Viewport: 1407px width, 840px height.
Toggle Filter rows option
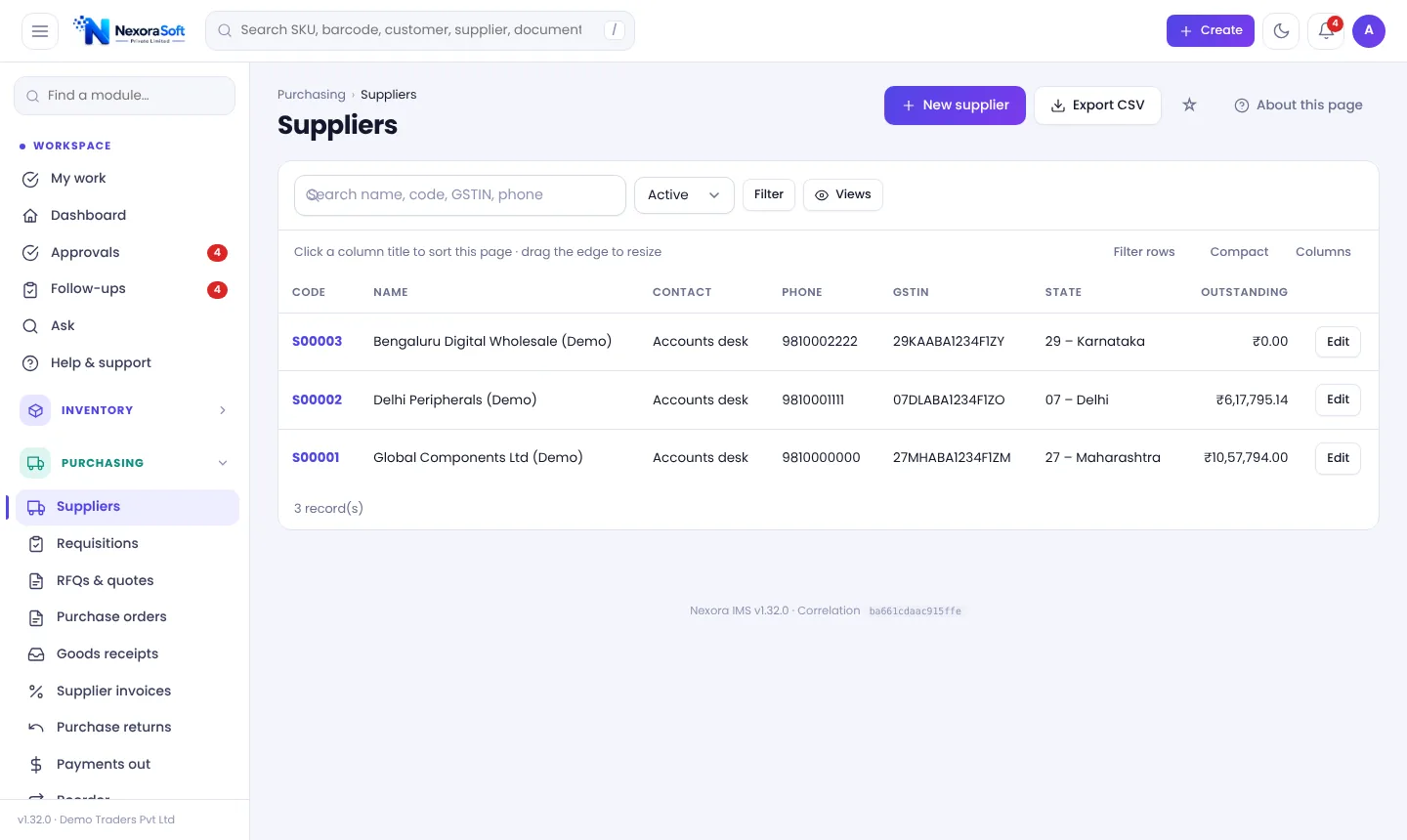[1144, 252]
